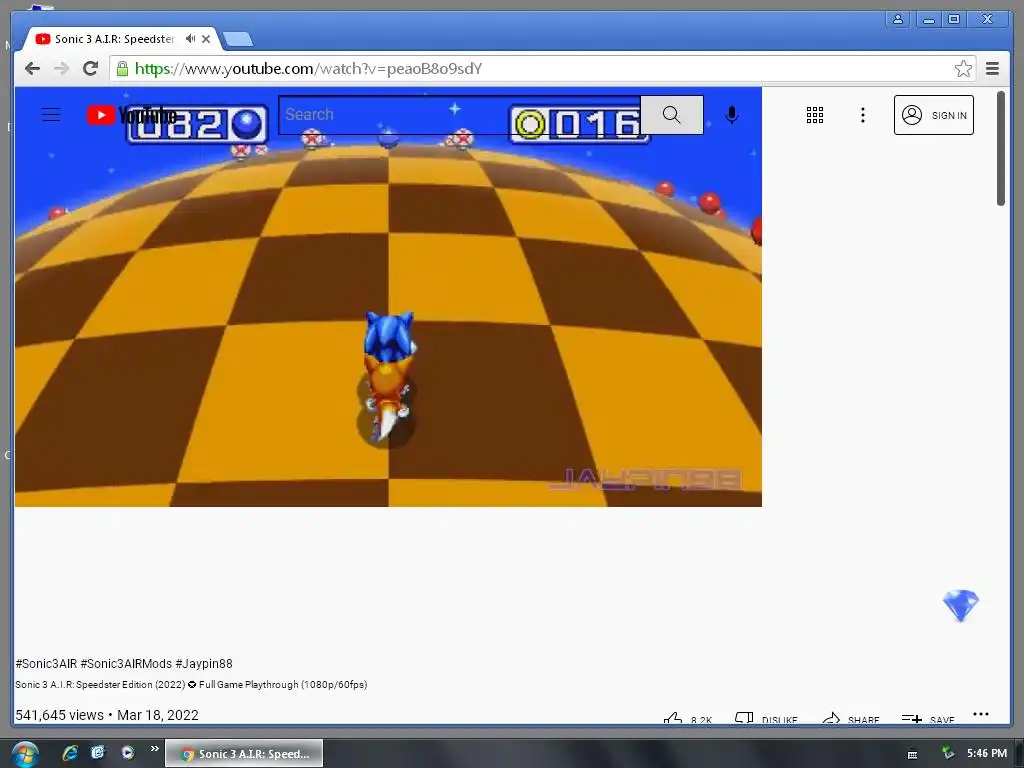Screen dimensions: 1024x768
Task: Like the video with thumbs-up icon
Action: coord(673,719)
